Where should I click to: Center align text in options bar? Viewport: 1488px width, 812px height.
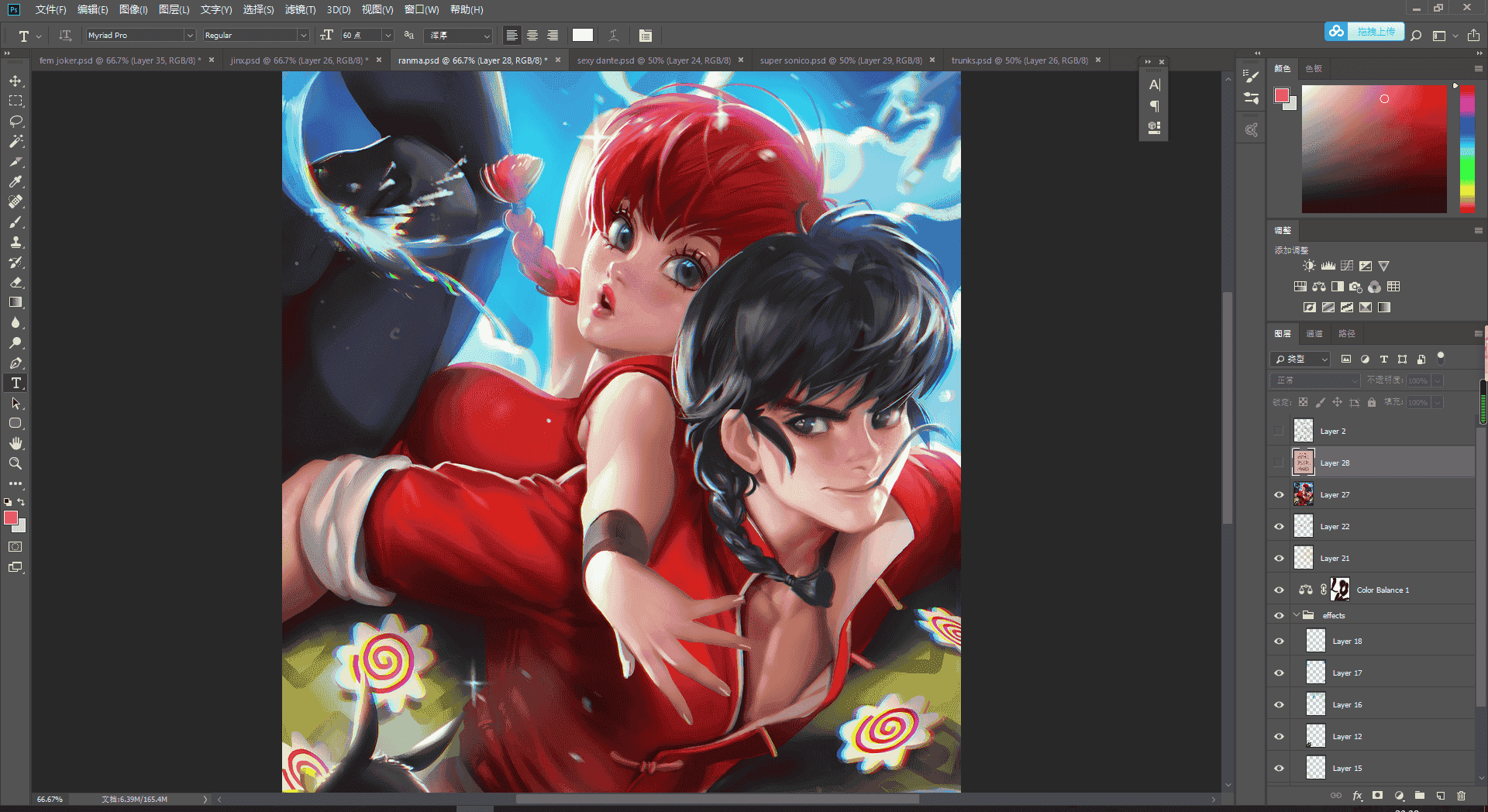point(532,36)
